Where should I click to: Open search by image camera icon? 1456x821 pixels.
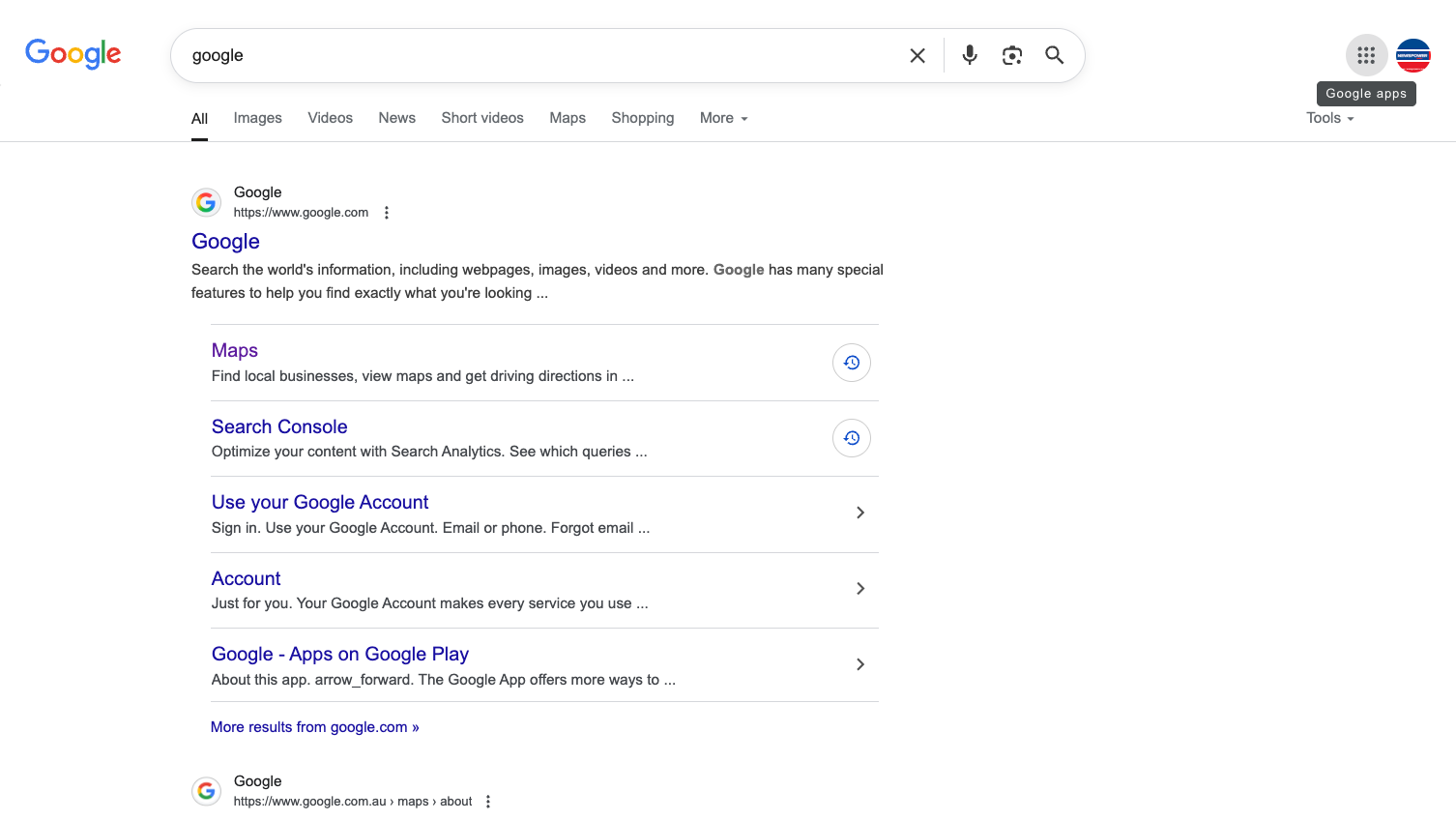(x=1012, y=55)
